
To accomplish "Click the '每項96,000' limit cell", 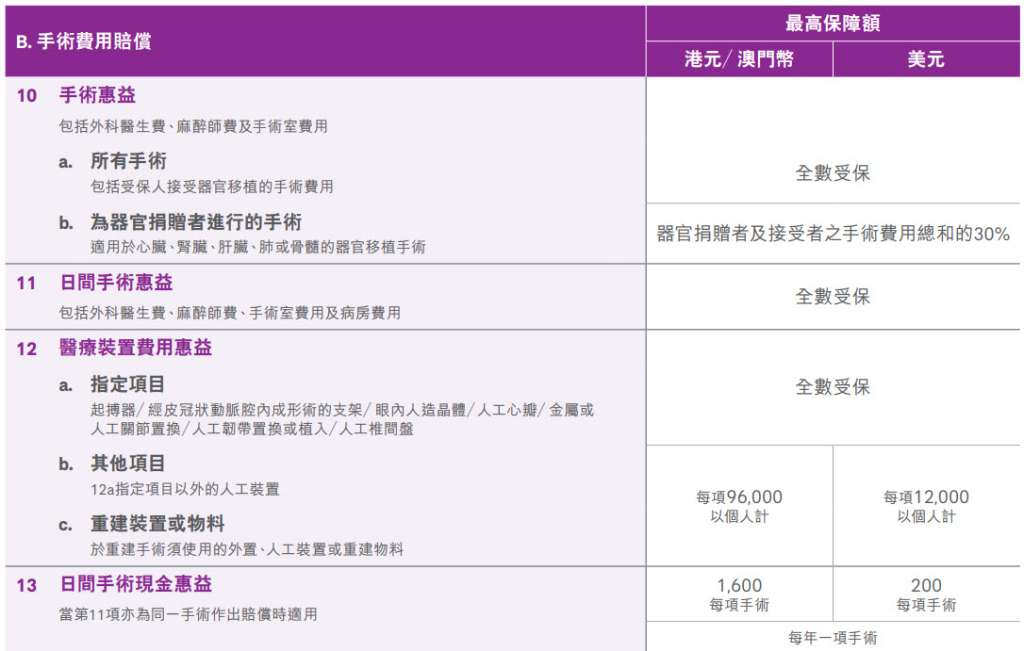I will (739, 506).
